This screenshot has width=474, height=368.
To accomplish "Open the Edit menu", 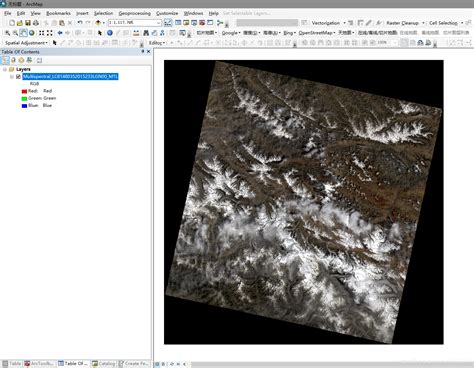I will 21,13.
